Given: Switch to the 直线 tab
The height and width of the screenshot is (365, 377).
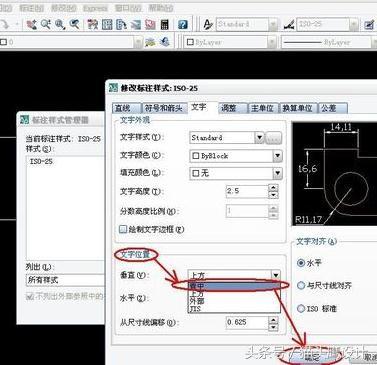Looking at the screenshot, I should coord(126,108).
